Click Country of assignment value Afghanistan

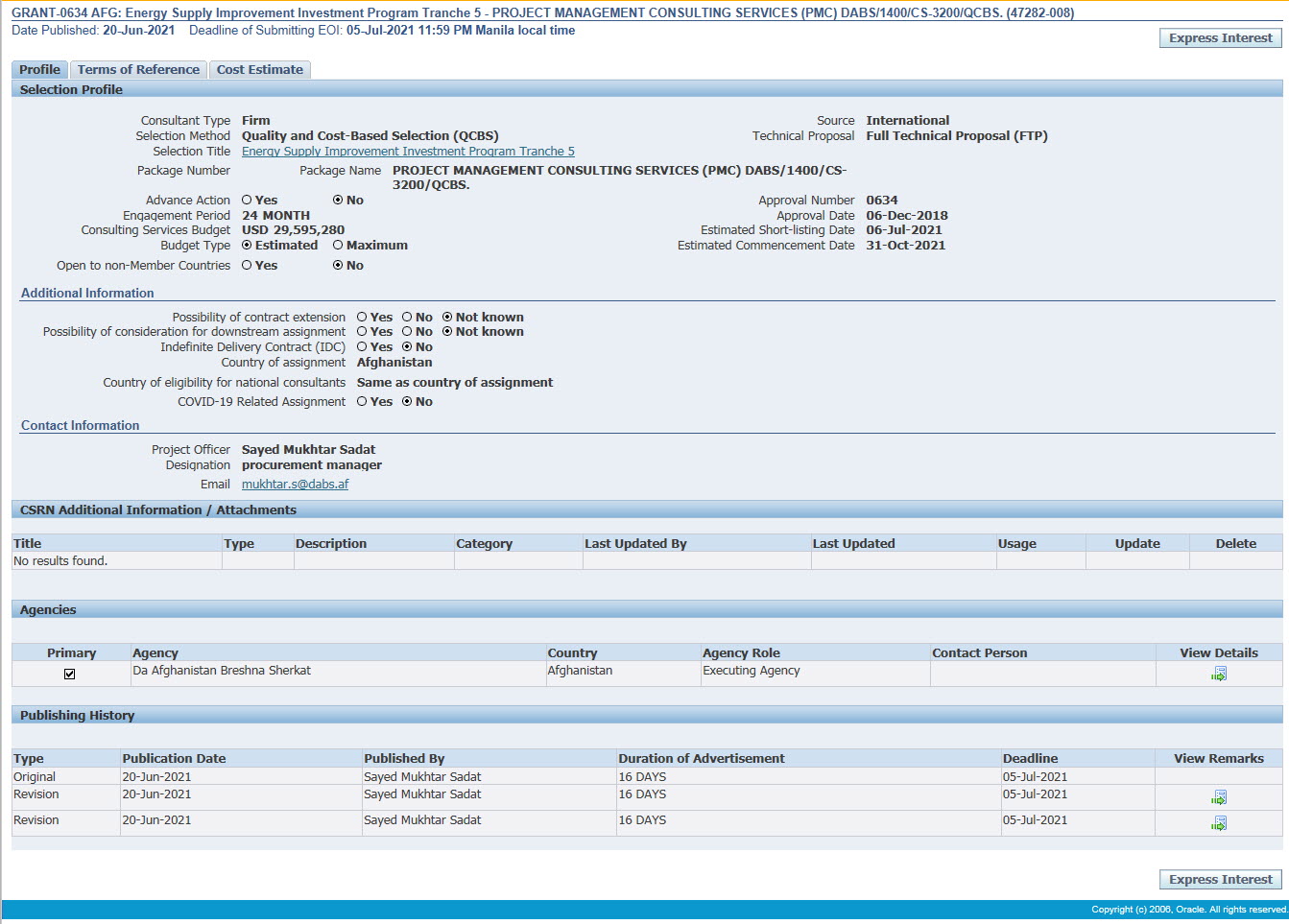(394, 363)
